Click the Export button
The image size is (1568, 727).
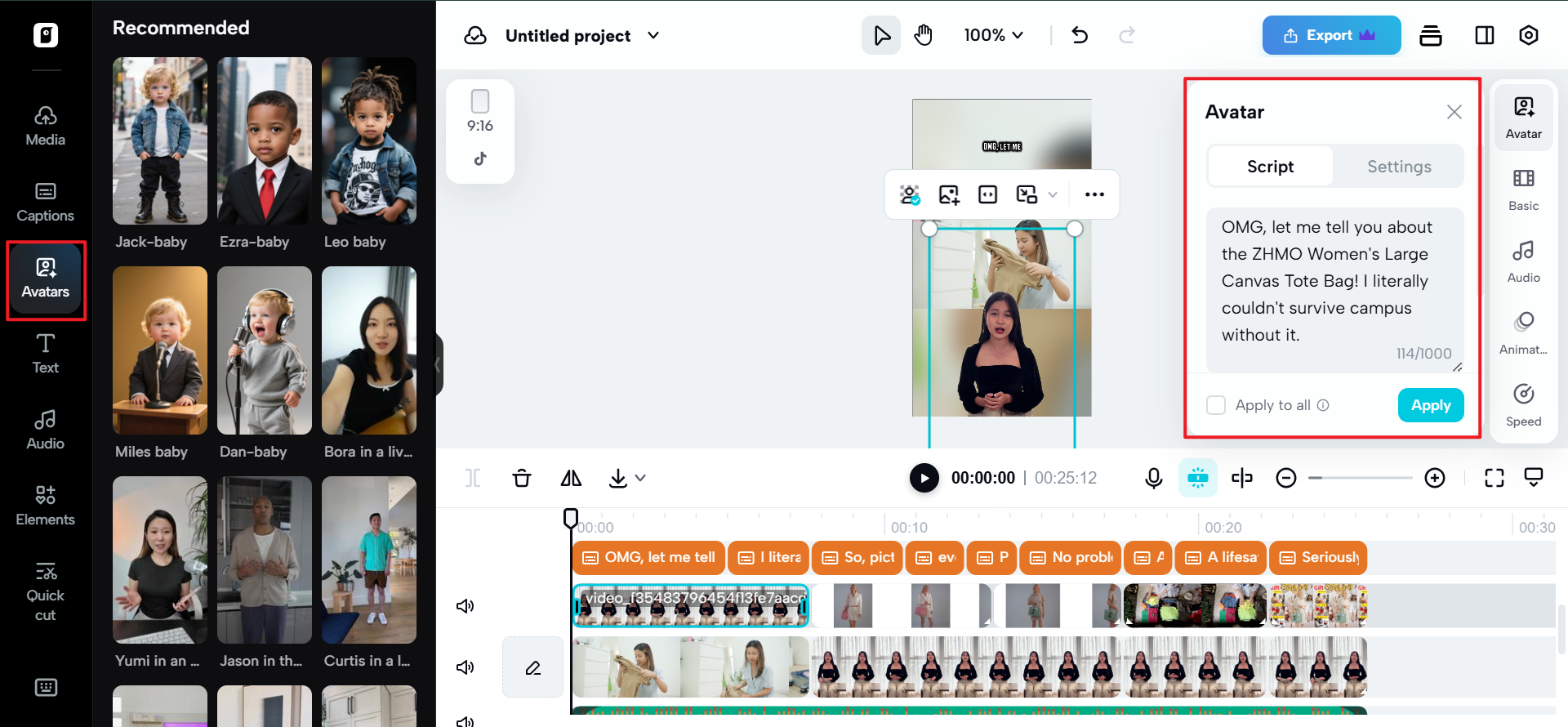1330,35
